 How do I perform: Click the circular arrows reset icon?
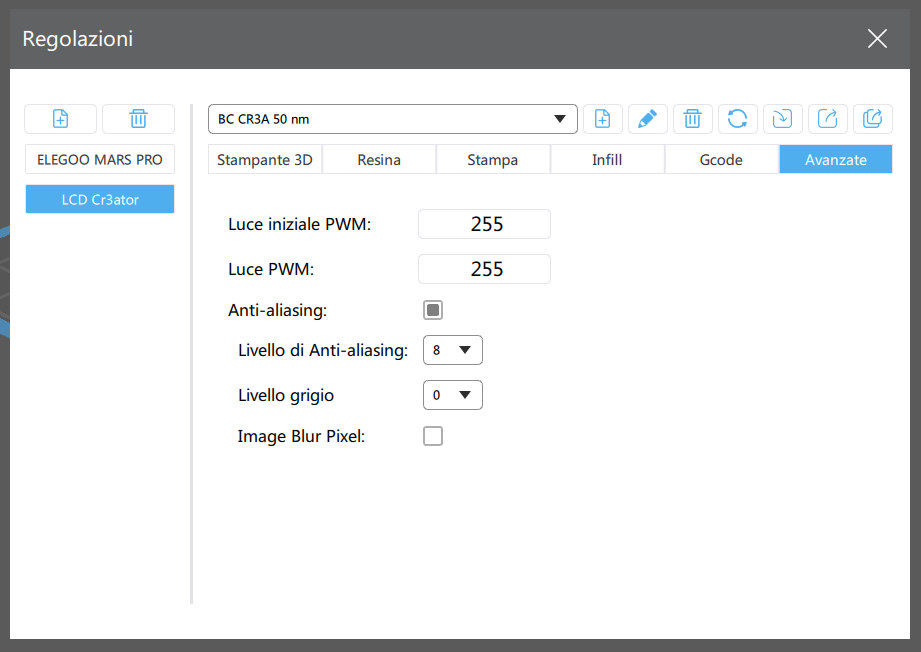click(x=737, y=119)
